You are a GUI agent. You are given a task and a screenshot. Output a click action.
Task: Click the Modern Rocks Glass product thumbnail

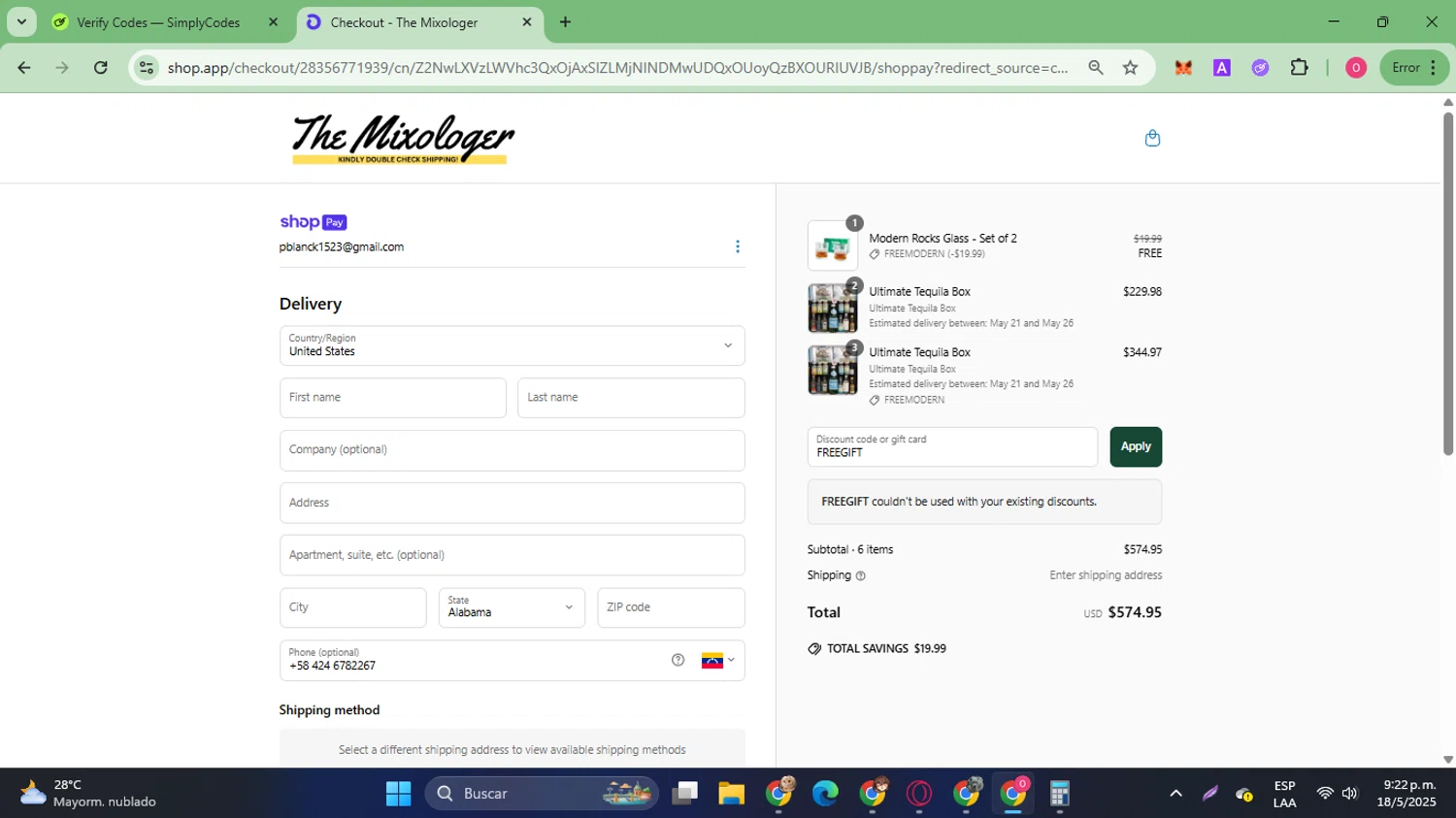(x=833, y=245)
